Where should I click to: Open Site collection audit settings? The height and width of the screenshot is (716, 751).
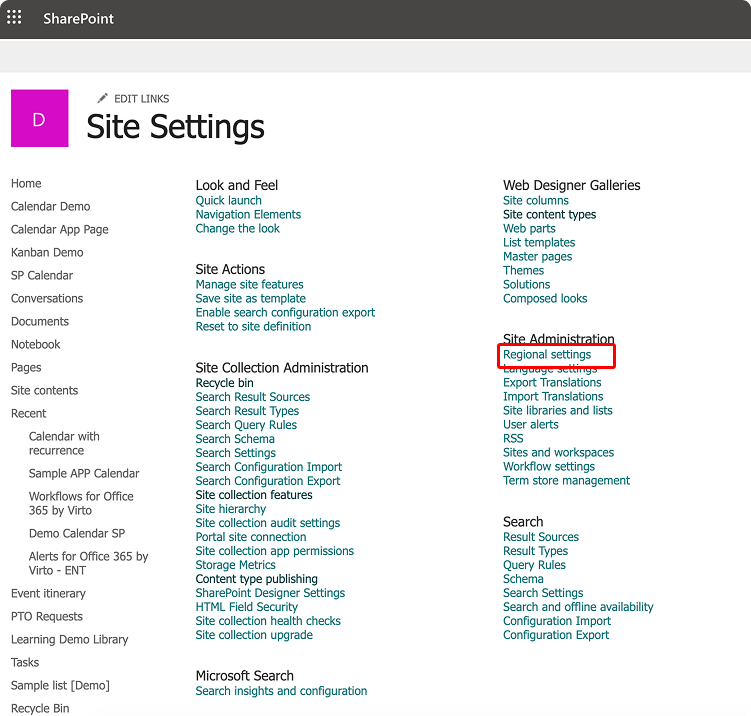pos(267,522)
